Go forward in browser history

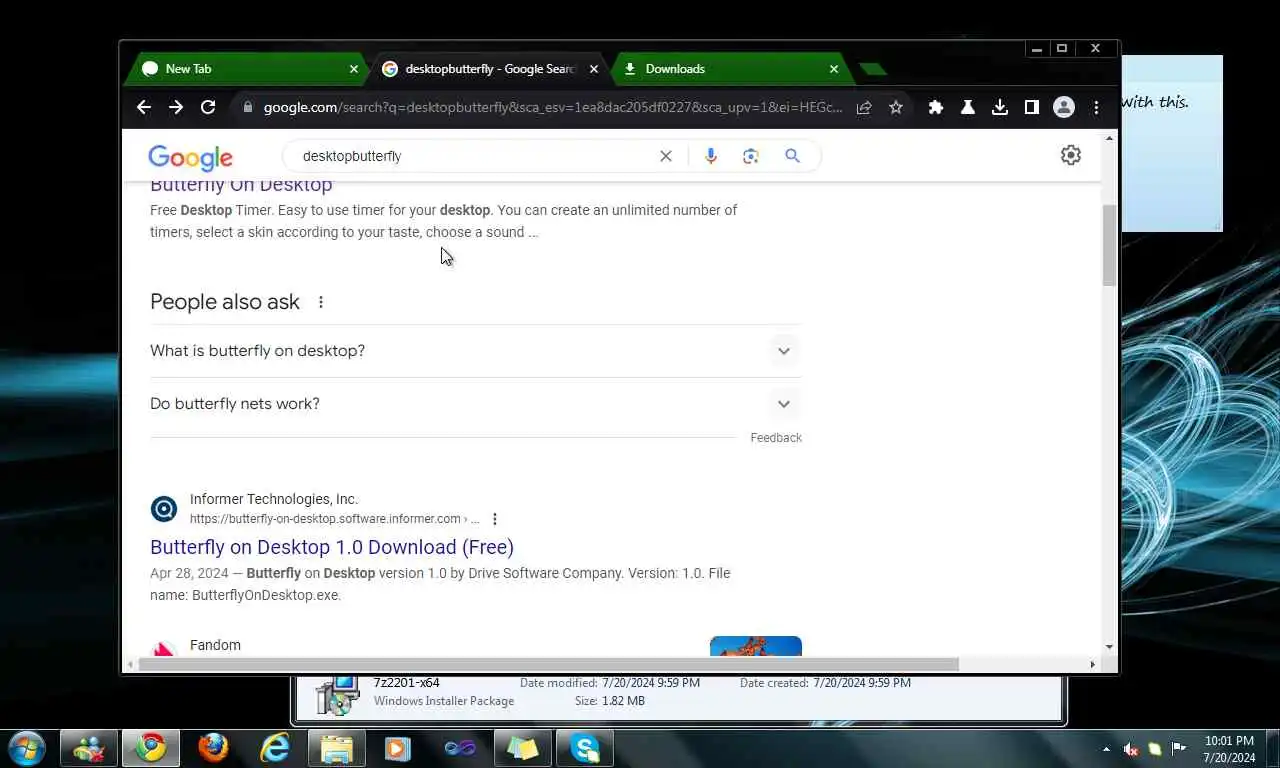click(176, 107)
